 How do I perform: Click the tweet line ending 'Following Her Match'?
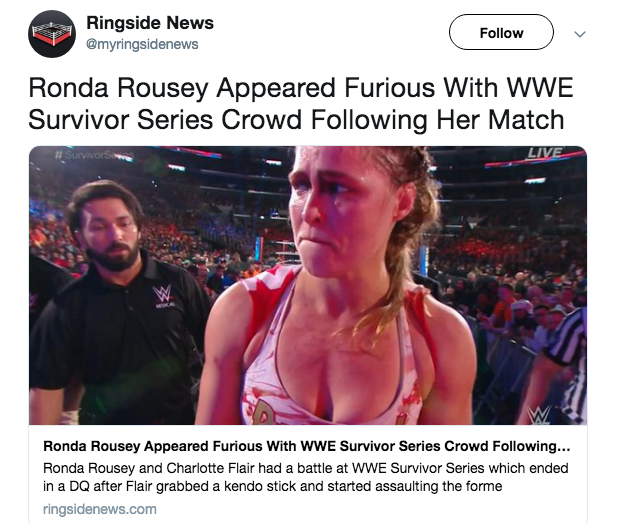pyautogui.click(x=296, y=120)
